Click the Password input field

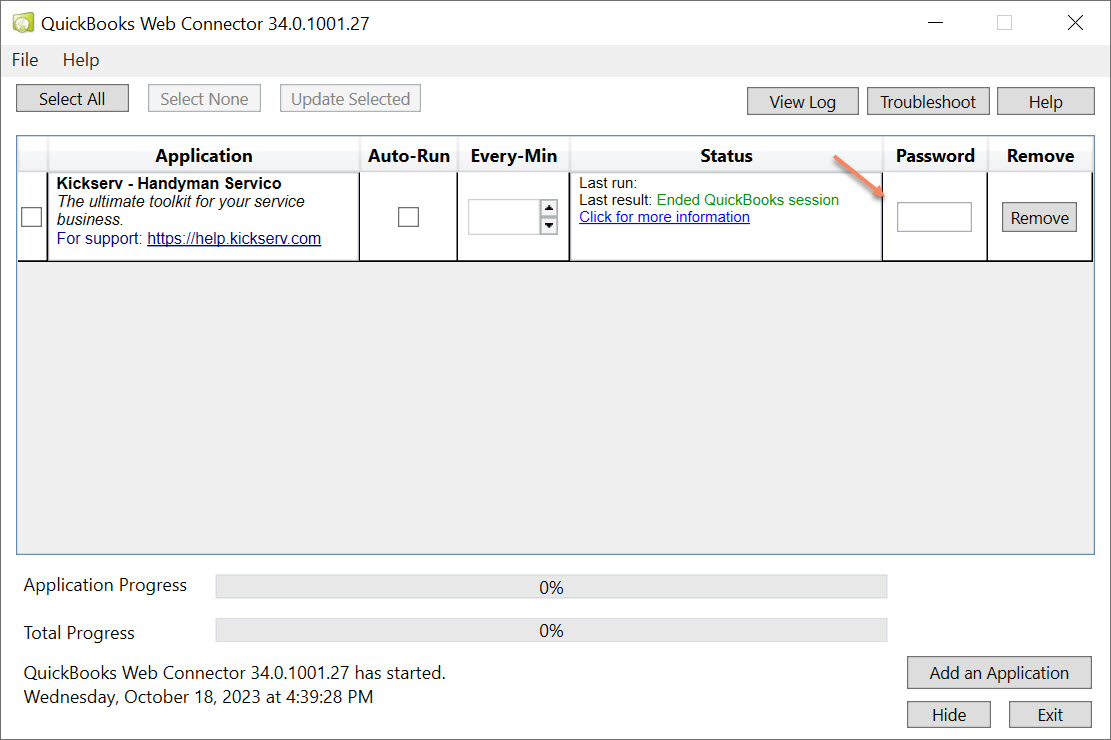point(934,217)
